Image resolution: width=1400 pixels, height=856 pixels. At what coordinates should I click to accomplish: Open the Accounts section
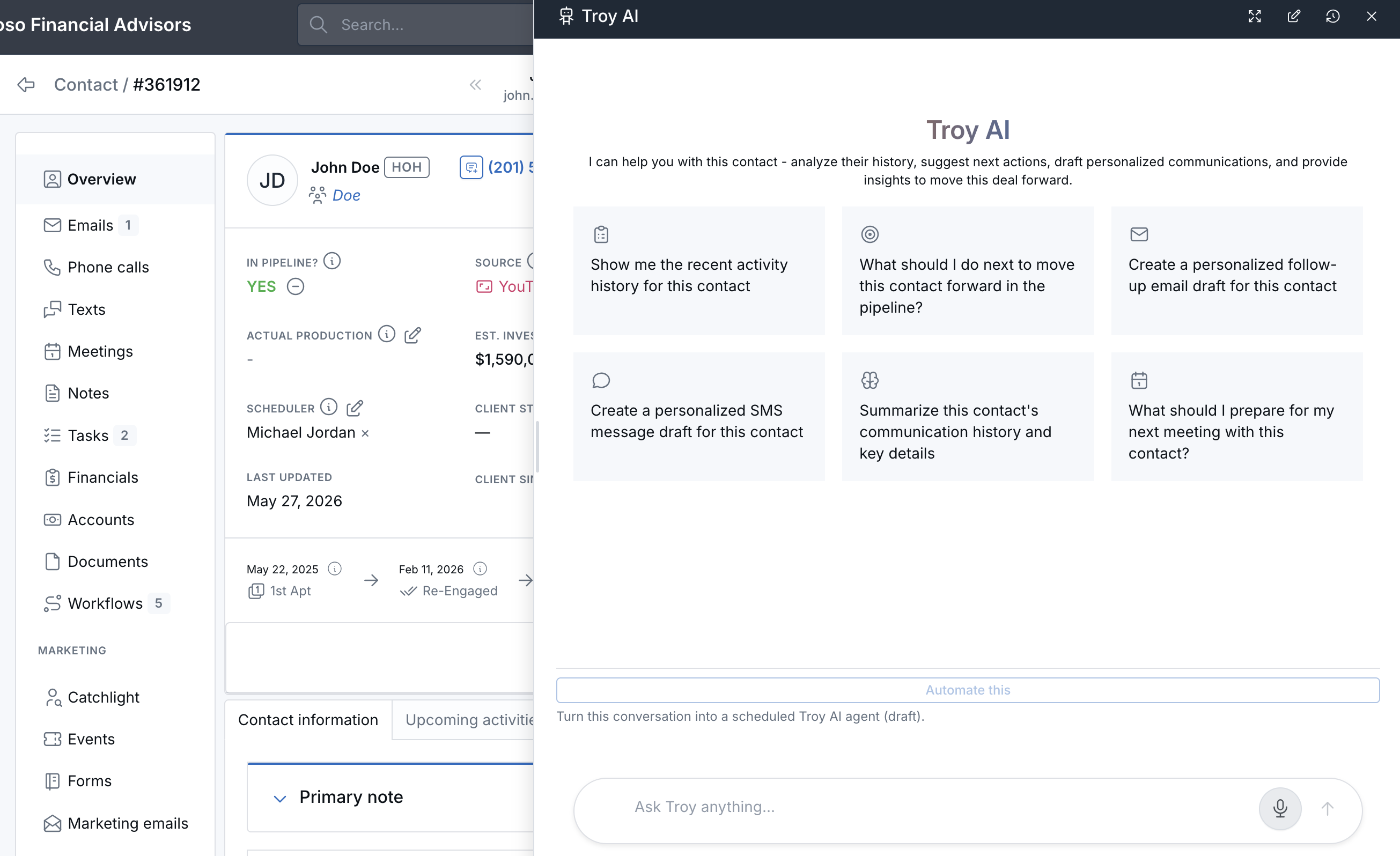pos(115,520)
